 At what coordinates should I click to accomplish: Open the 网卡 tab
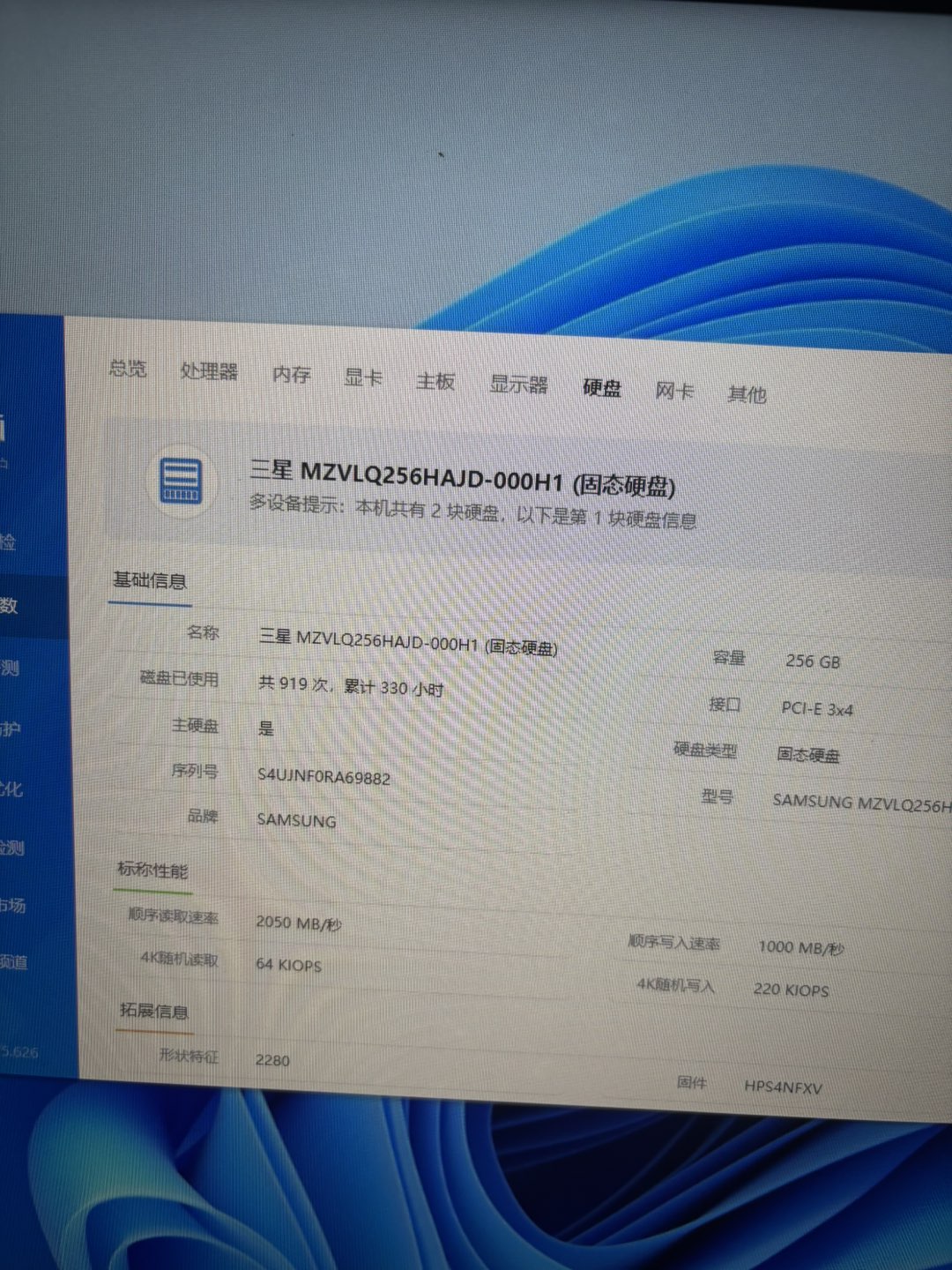click(x=674, y=391)
